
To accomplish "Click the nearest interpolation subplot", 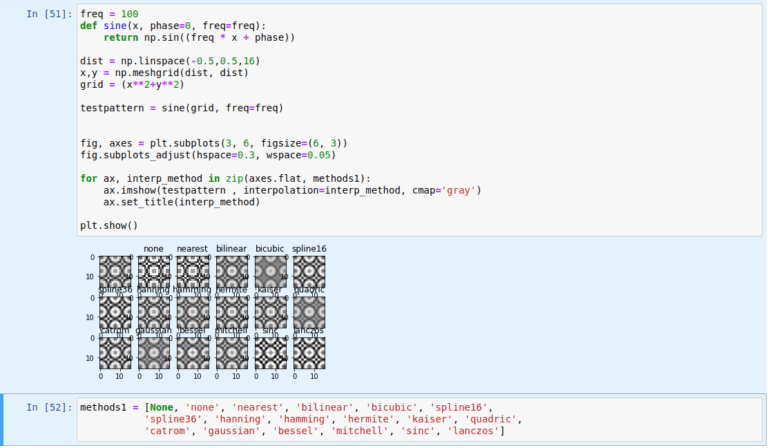I will point(192,271).
